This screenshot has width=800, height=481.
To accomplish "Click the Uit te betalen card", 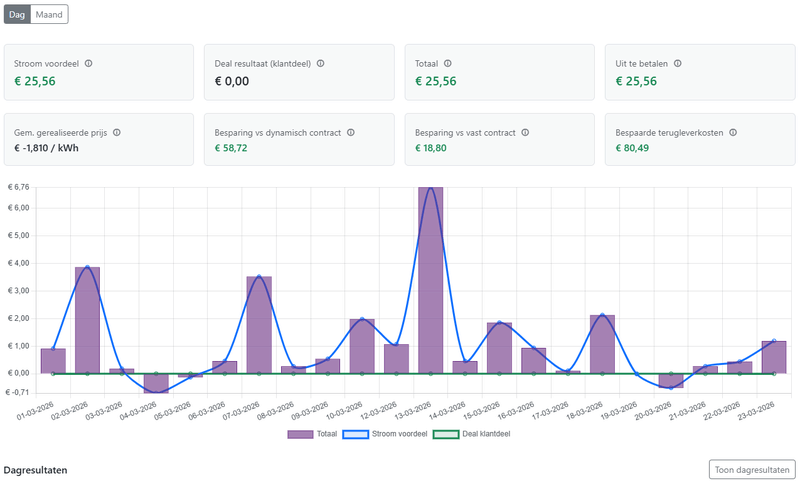I will point(699,72).
